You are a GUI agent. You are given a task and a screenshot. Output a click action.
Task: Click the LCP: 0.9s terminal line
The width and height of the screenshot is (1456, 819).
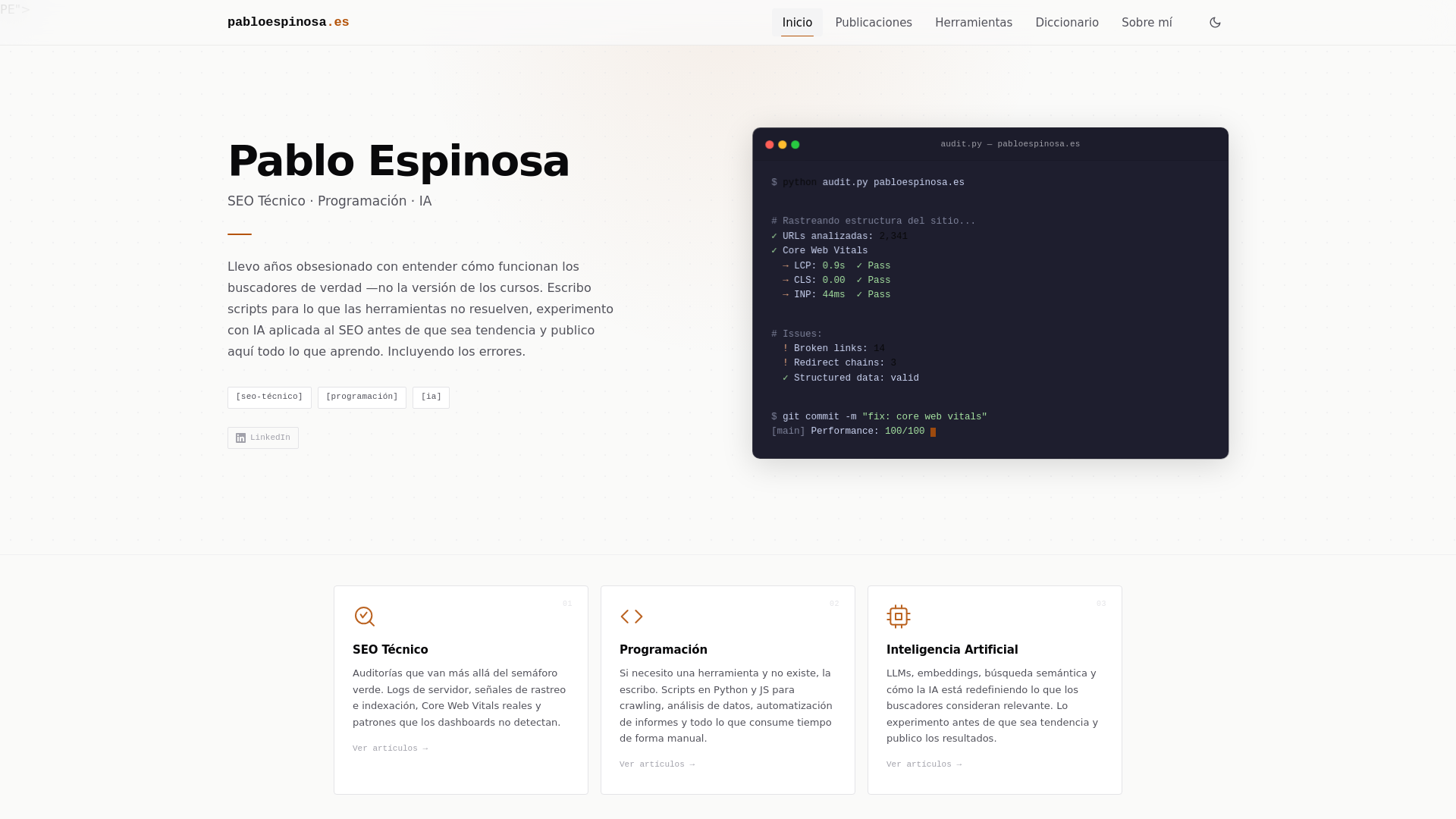[836, 266]
